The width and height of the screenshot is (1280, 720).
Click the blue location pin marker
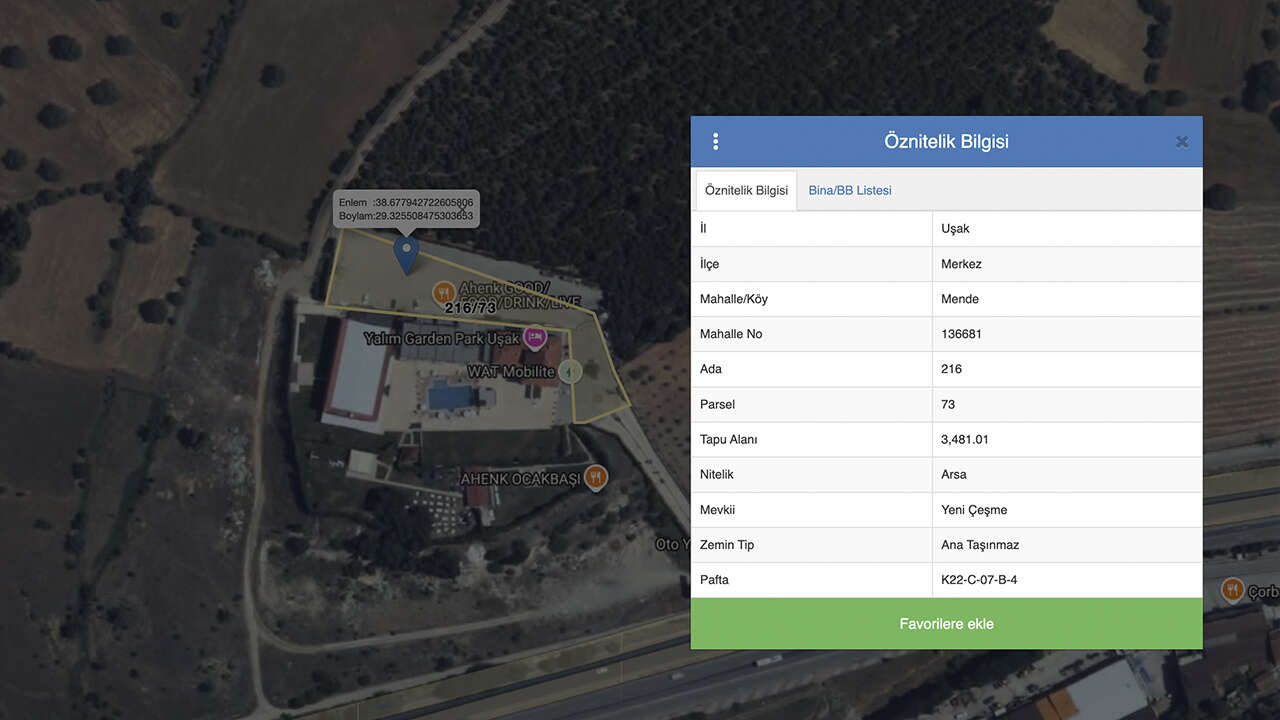click(x=405, y=255)
